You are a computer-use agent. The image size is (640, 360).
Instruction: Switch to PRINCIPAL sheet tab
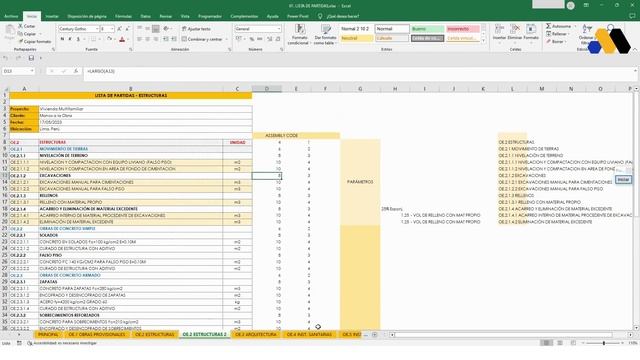[x=48, y=334]
